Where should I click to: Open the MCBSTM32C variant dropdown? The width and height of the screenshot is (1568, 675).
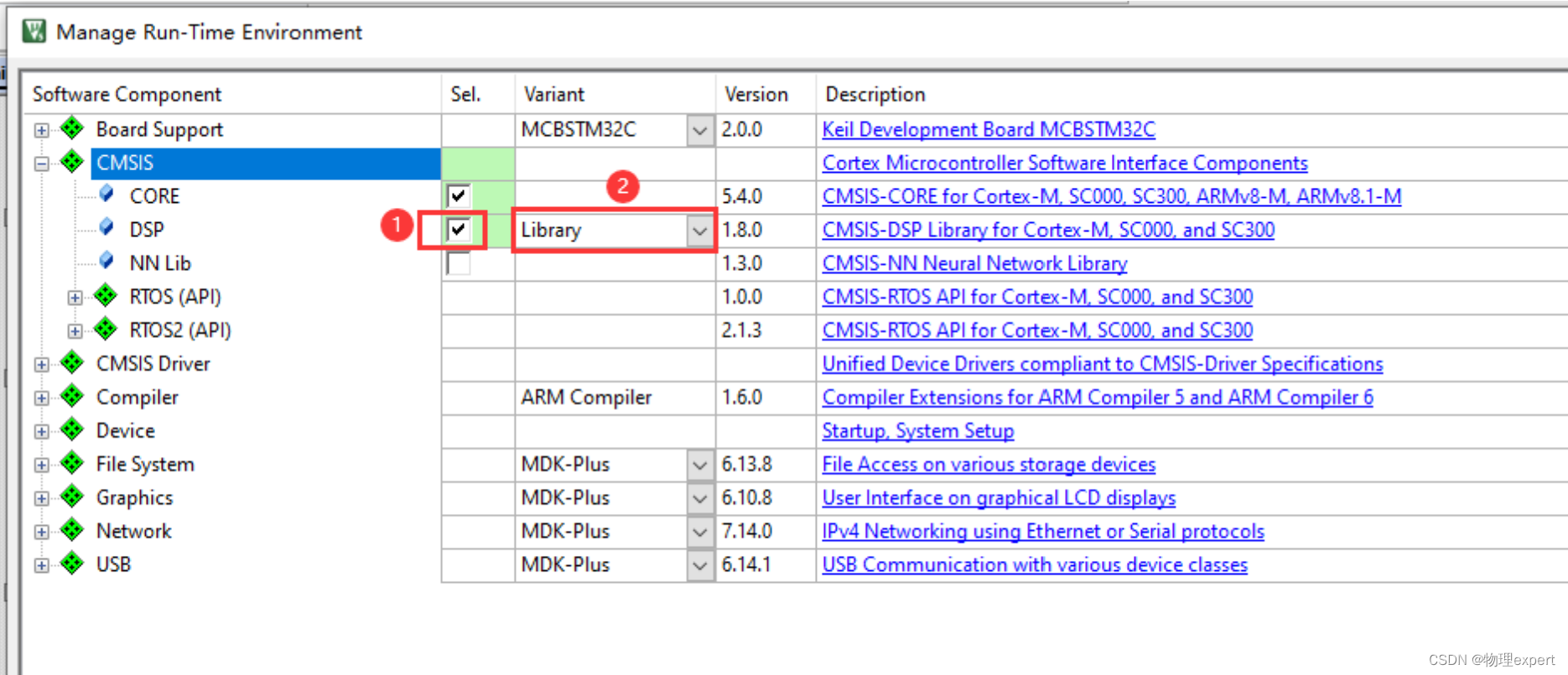699,130
